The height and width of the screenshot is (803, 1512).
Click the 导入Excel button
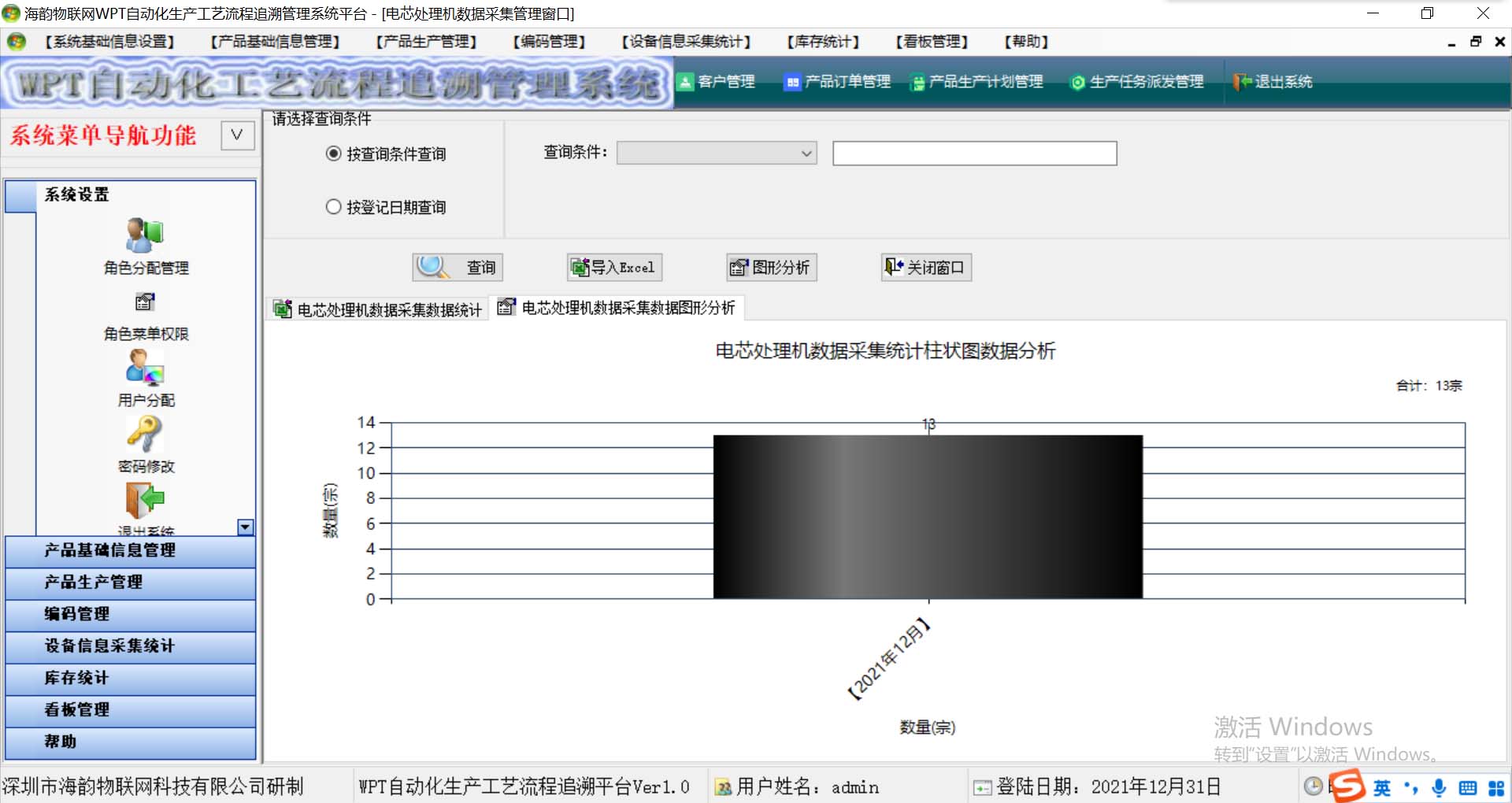(x=614, y=268)
